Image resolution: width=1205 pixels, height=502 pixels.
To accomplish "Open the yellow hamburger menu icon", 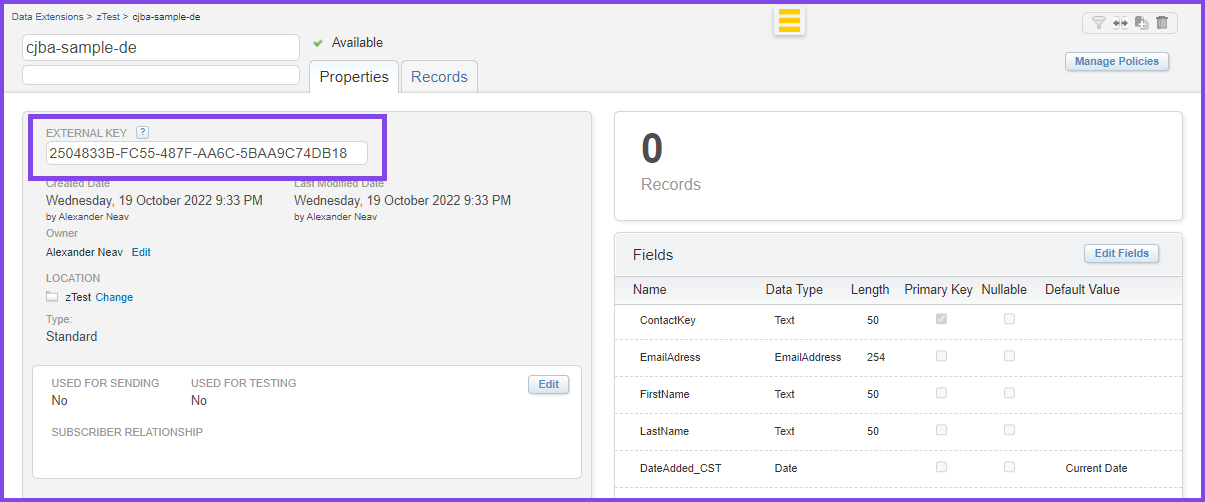I will [789, 21].
